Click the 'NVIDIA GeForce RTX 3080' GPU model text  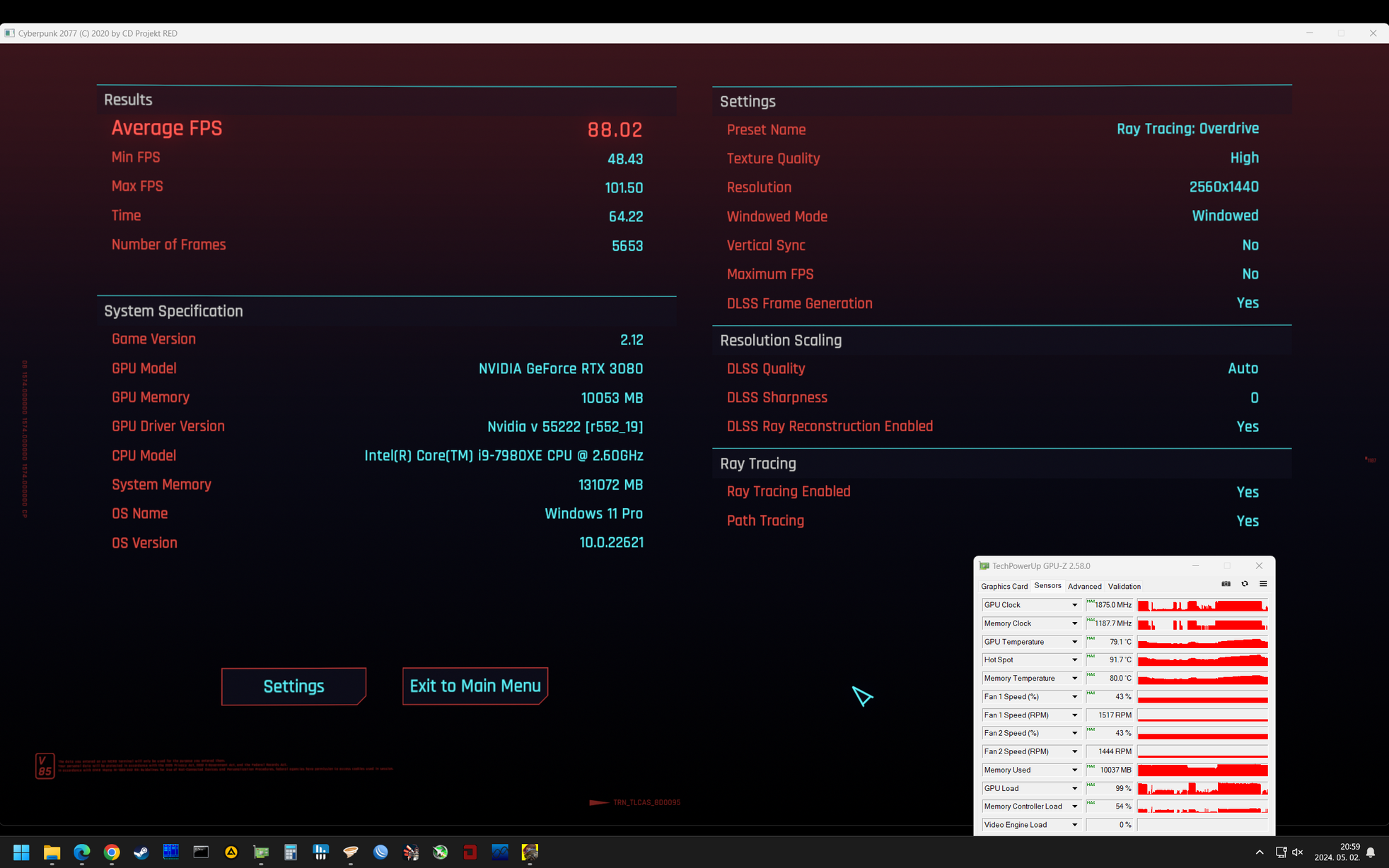(x=561, y=369)
